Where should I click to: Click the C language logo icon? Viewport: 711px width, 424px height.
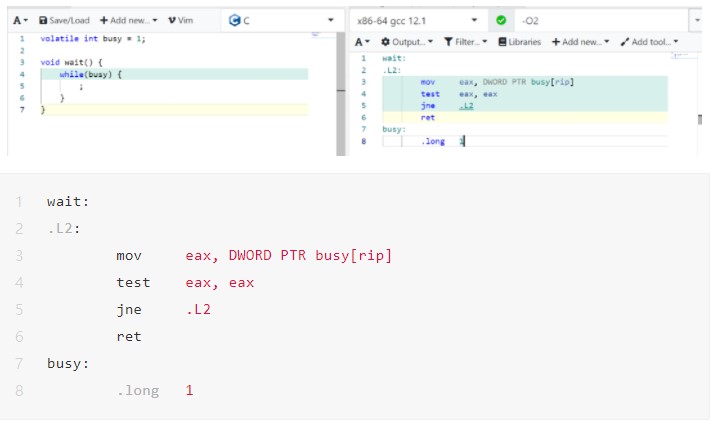(x=234, y=20)
